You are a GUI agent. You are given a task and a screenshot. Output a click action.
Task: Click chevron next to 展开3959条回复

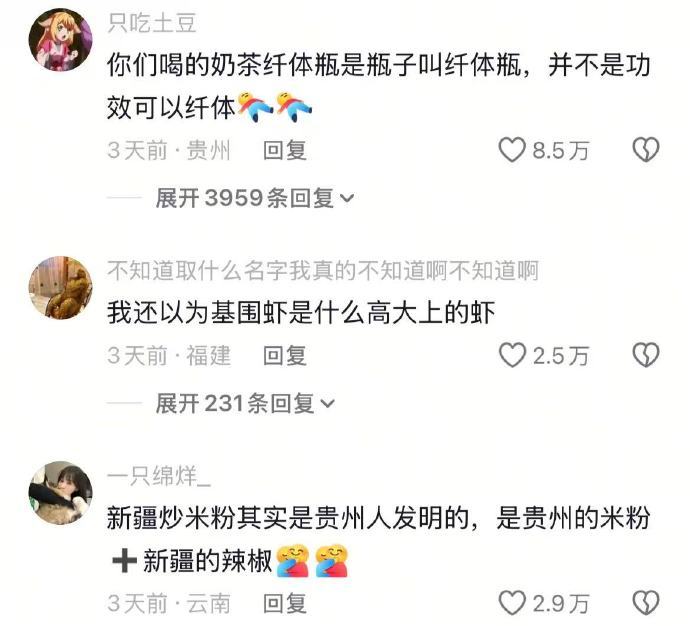pos(347,199)
